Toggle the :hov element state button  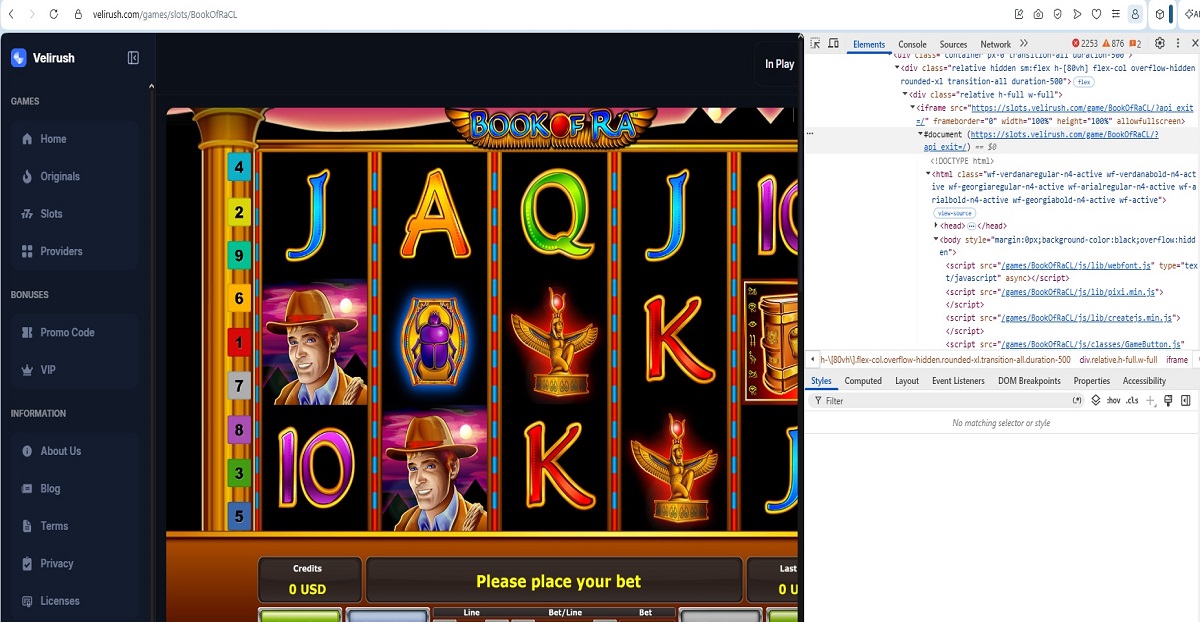coord(1113,401)
